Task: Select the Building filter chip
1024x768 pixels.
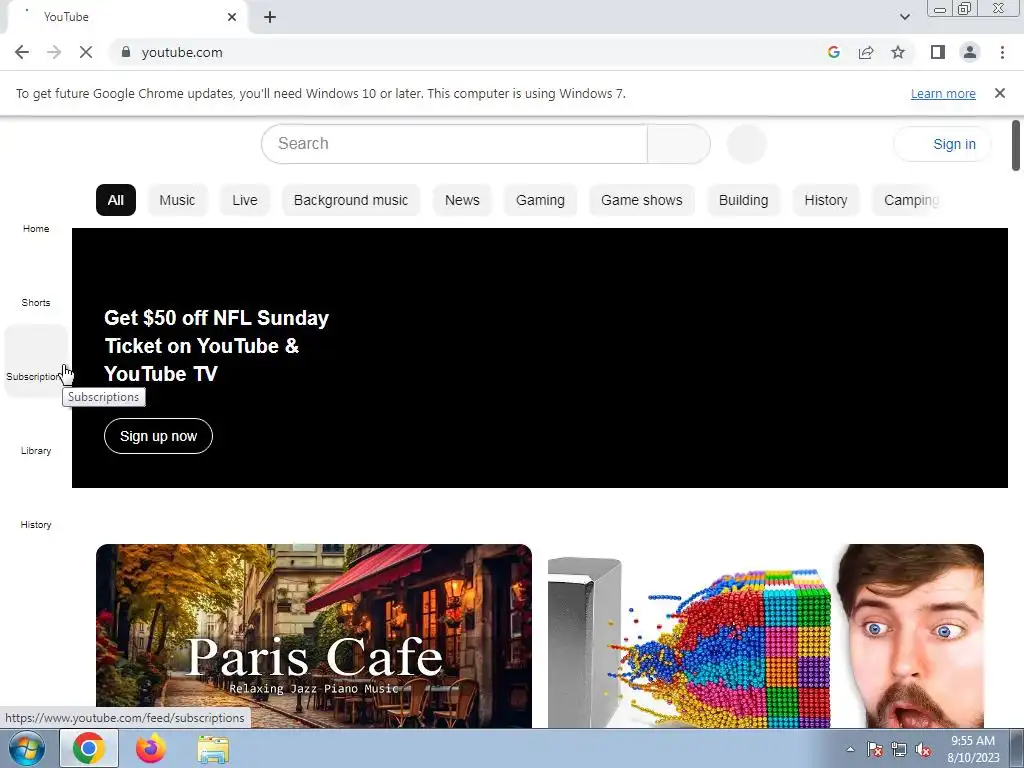Action: point(743,200)
